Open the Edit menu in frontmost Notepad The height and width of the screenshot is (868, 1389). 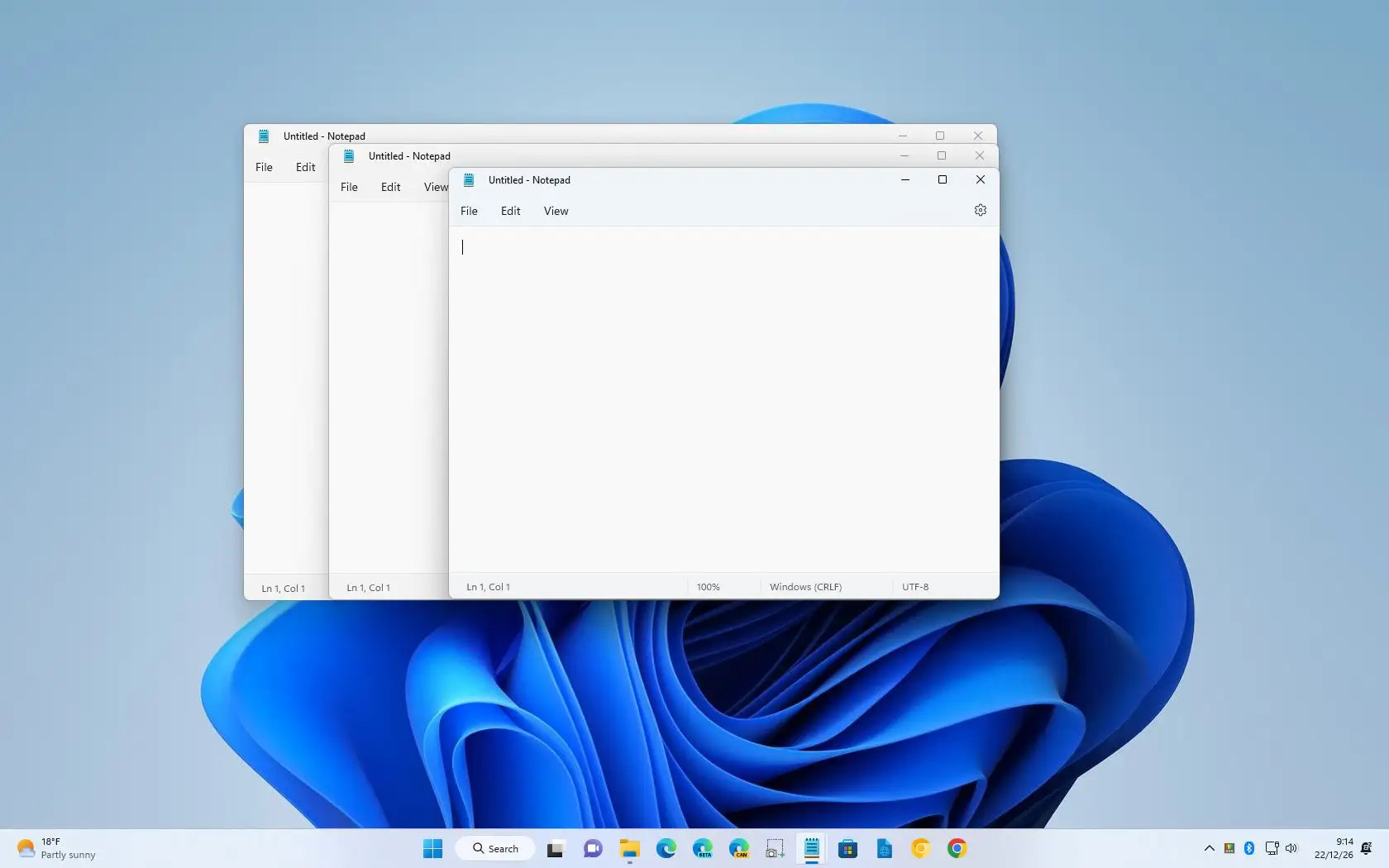point(510,211)
